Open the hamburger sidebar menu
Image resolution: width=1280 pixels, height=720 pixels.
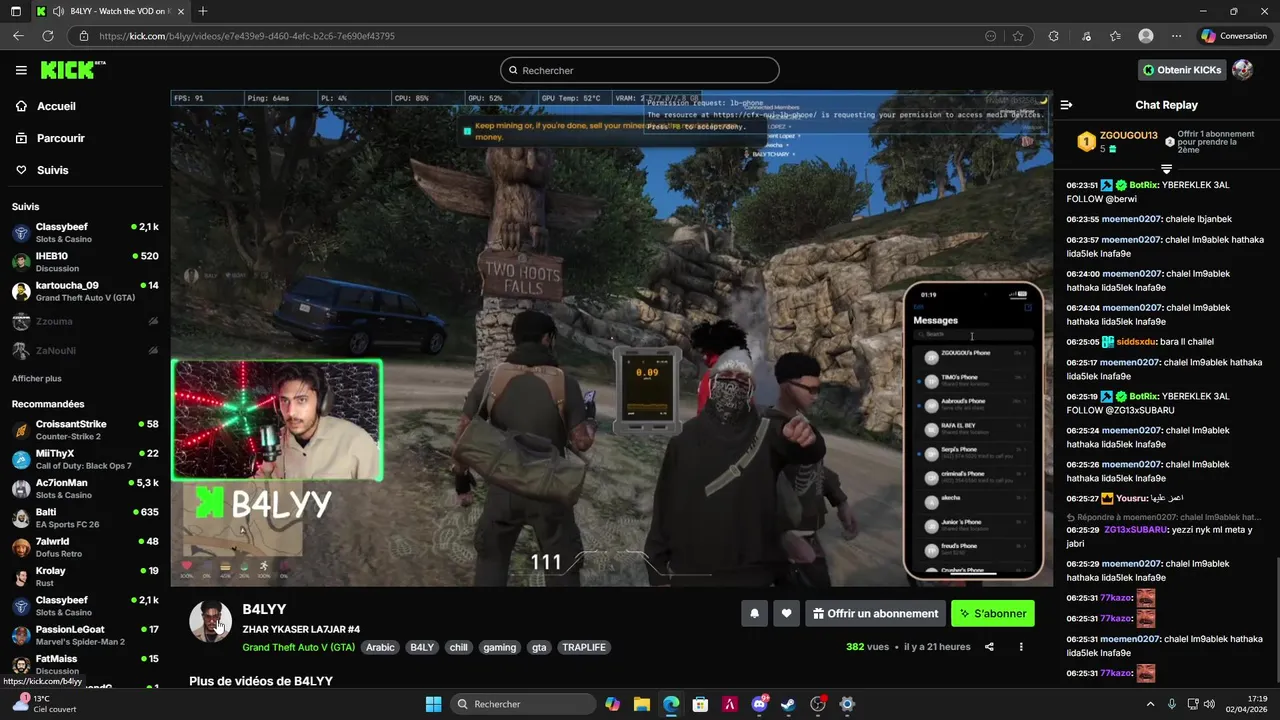point(21,70)
